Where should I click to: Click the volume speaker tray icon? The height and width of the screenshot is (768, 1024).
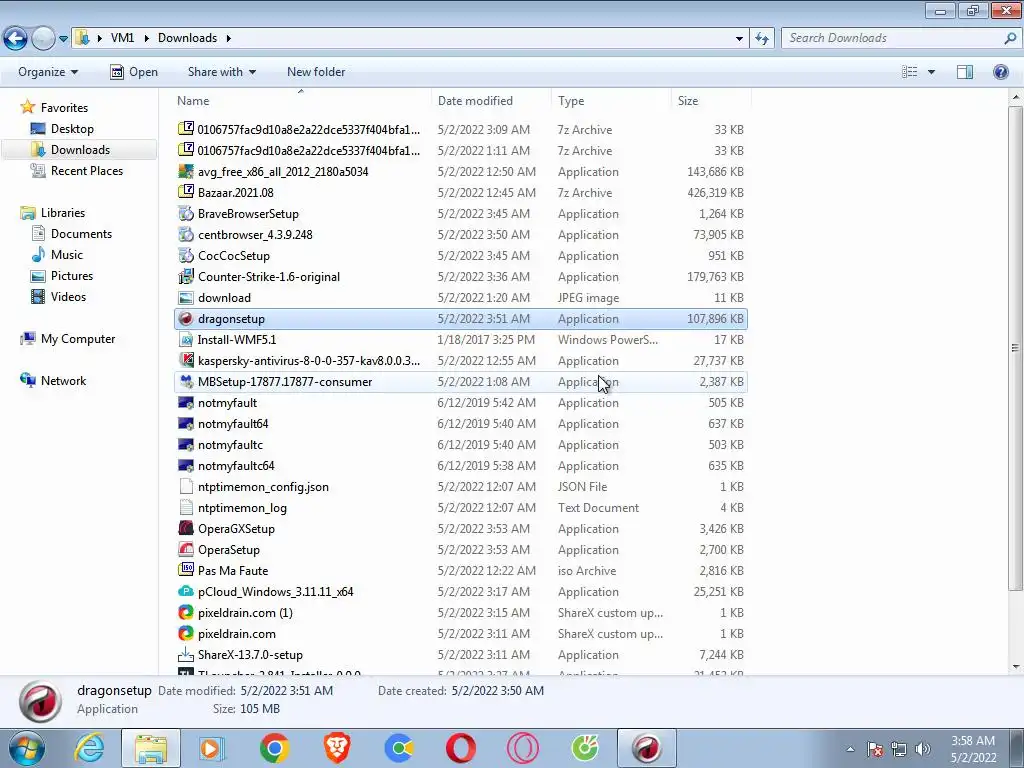[923, 749]
